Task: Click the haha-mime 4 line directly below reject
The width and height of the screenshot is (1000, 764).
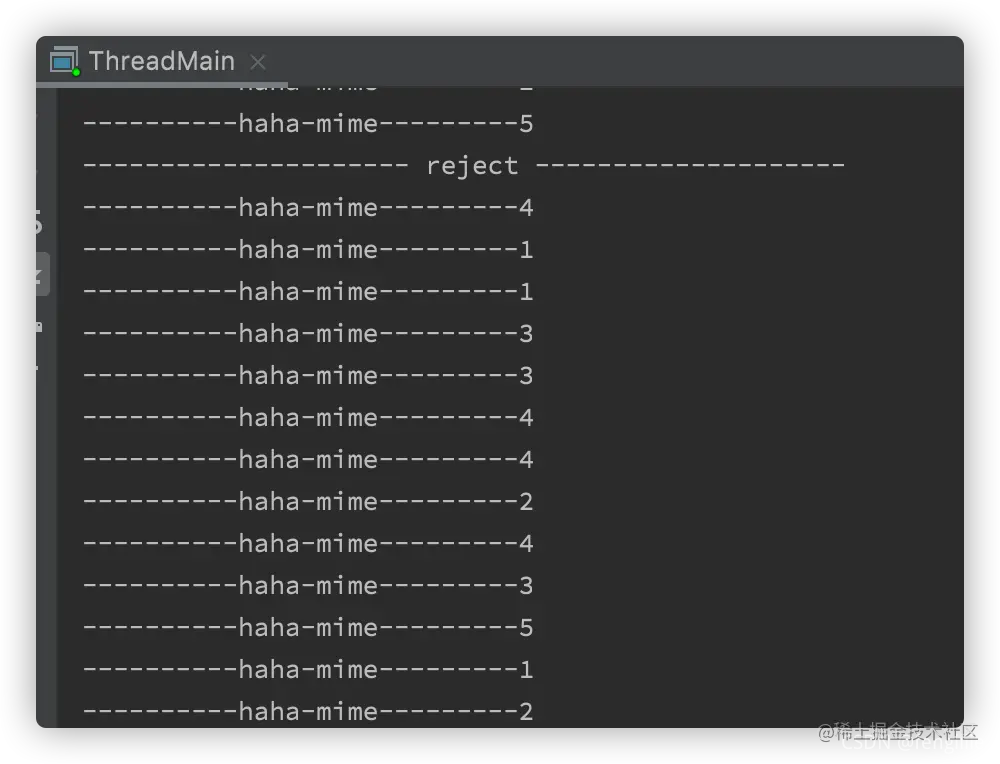Action: click(308, 208)
